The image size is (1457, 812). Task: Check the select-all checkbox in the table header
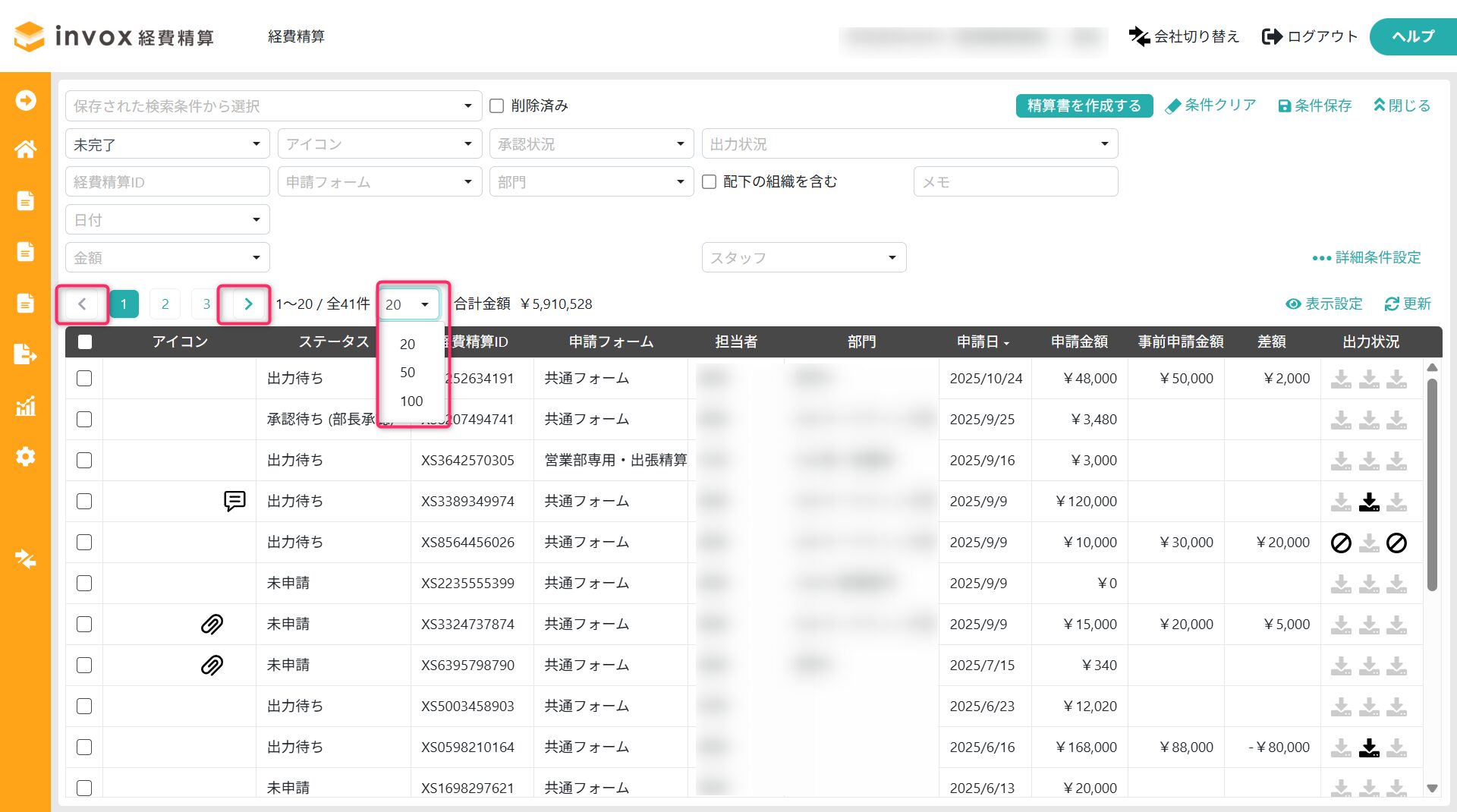click(x=85, y=342)
